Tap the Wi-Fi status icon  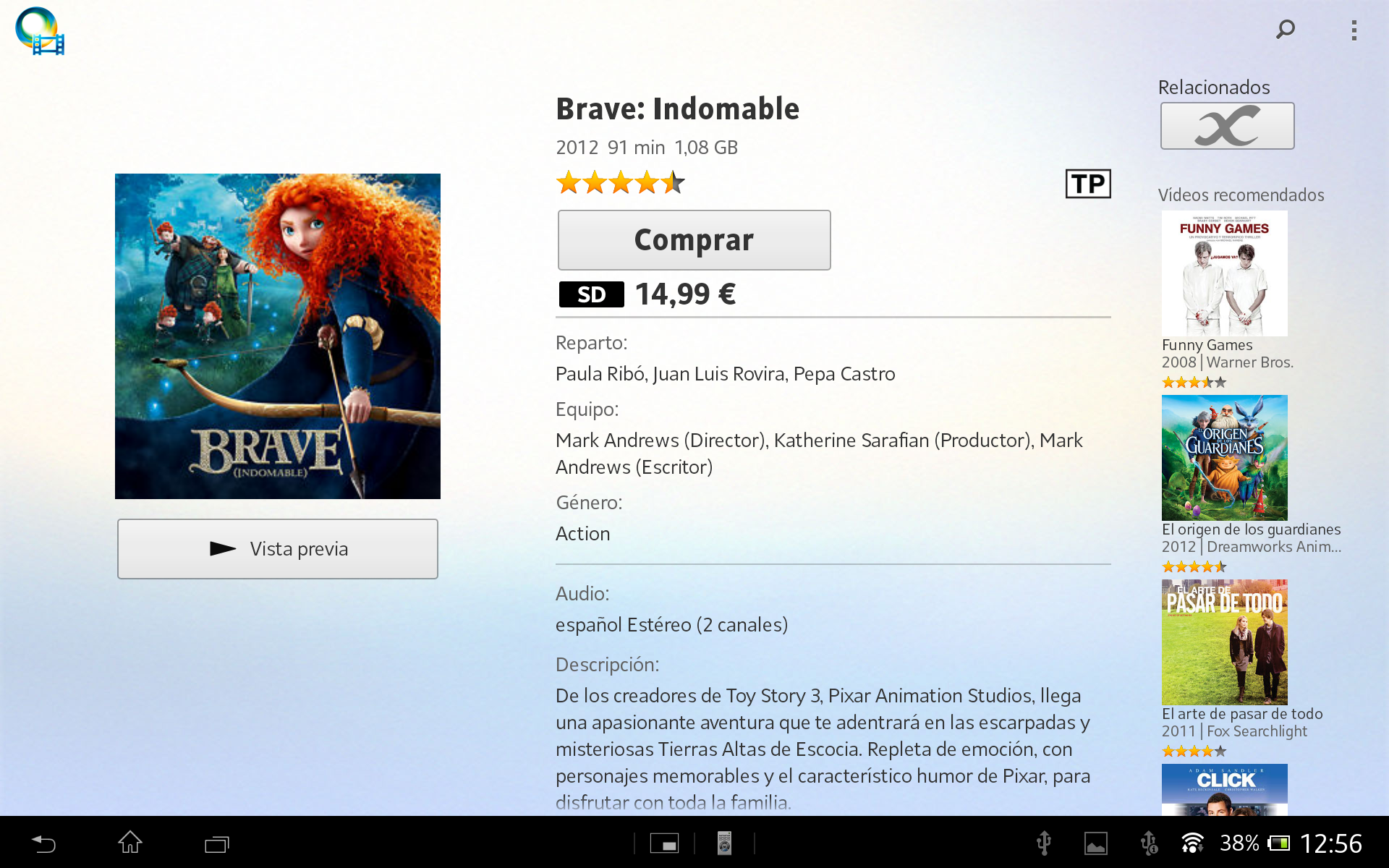1192,843
